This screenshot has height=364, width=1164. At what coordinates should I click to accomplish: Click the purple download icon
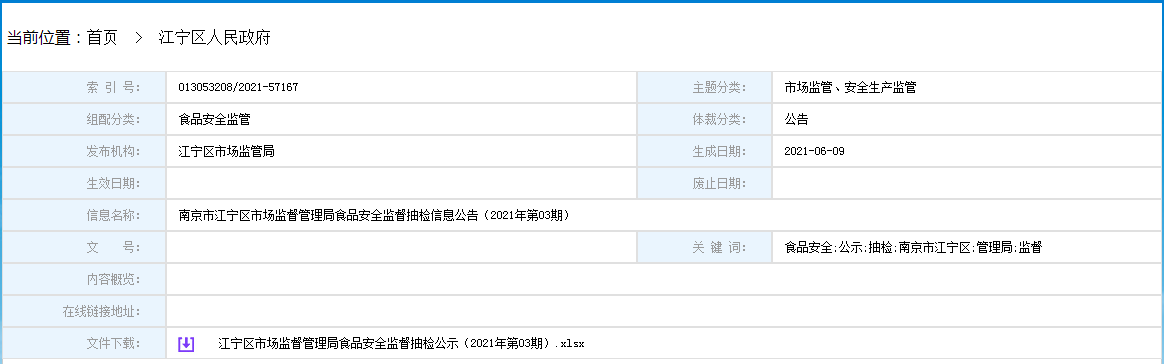186,344
